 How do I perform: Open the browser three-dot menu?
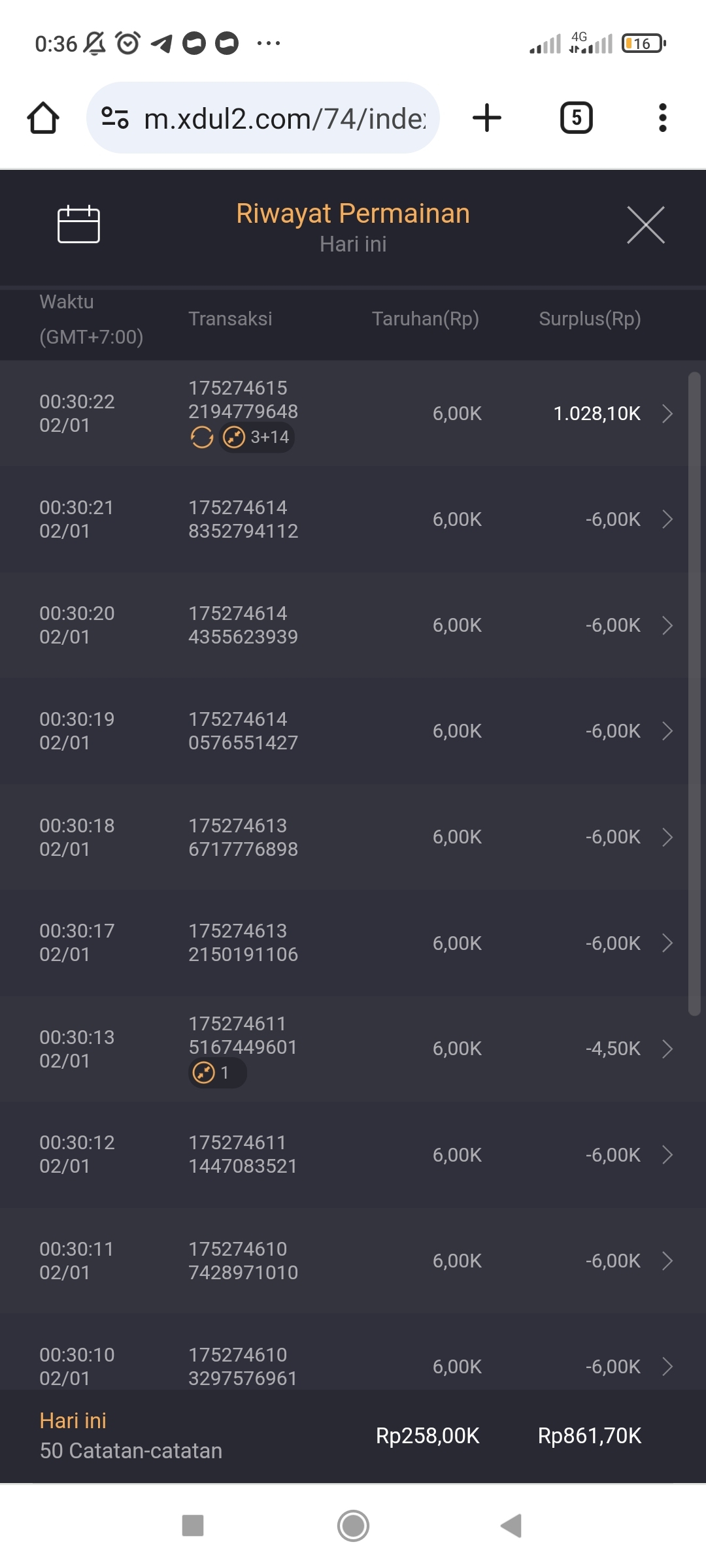(662, 118)
